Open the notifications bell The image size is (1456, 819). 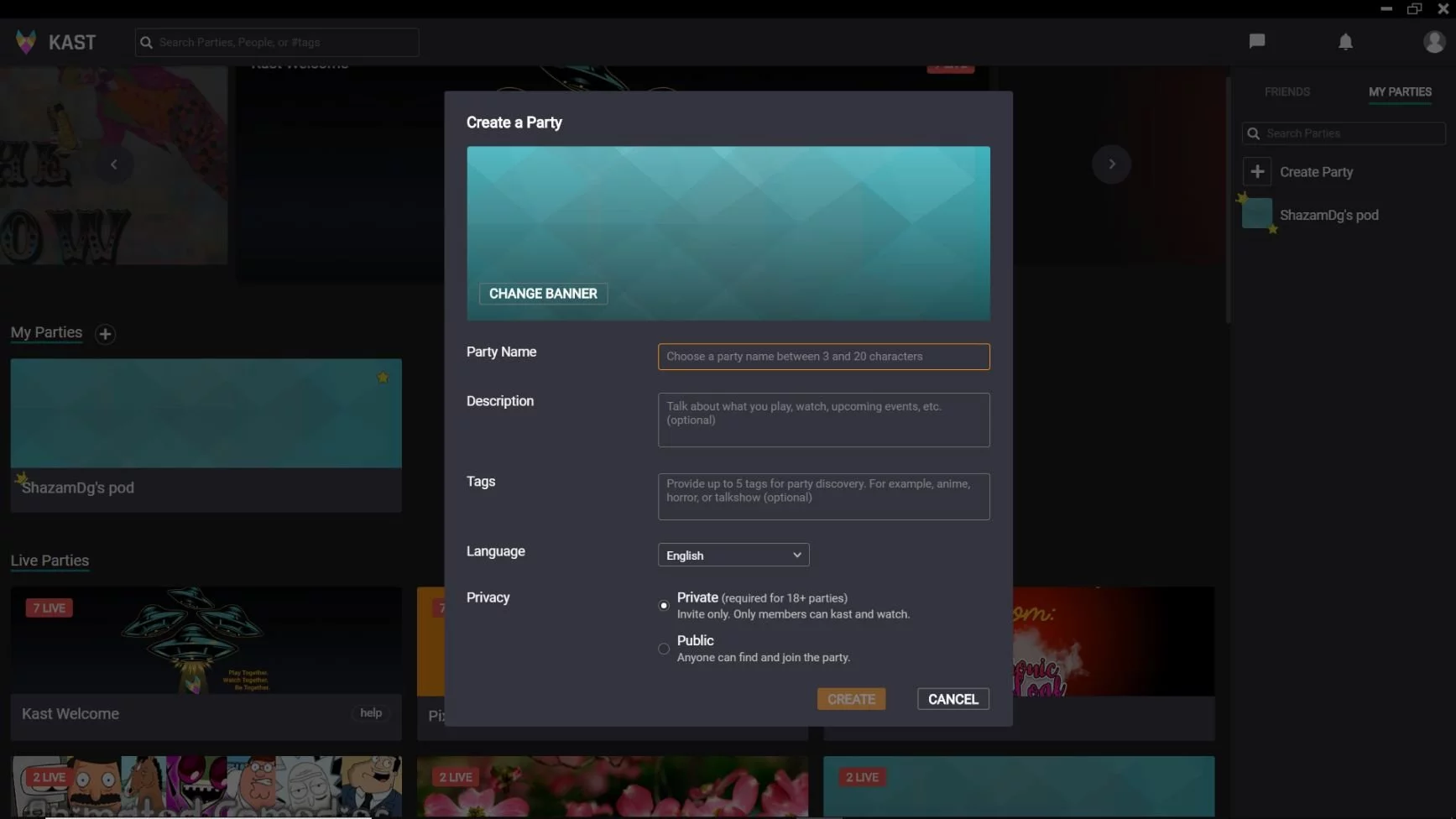click(1345, 41)
